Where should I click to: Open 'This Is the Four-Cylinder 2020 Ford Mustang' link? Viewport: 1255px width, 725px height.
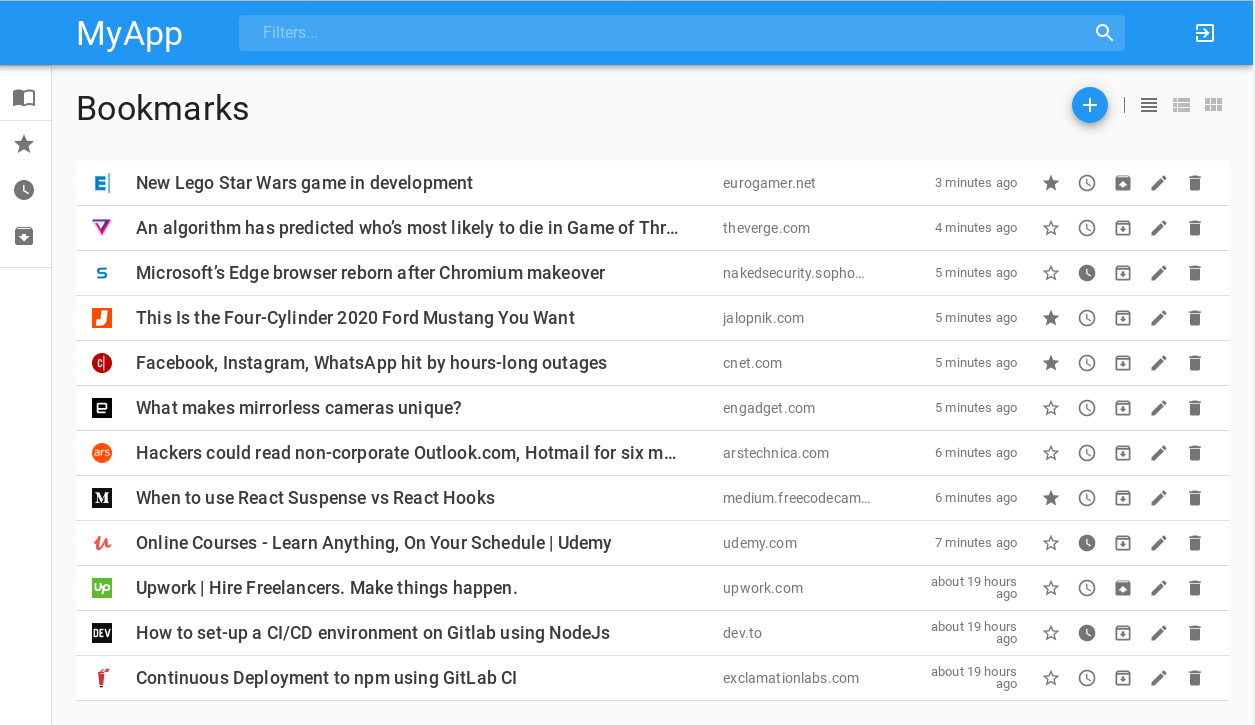(x=355, y=318)
